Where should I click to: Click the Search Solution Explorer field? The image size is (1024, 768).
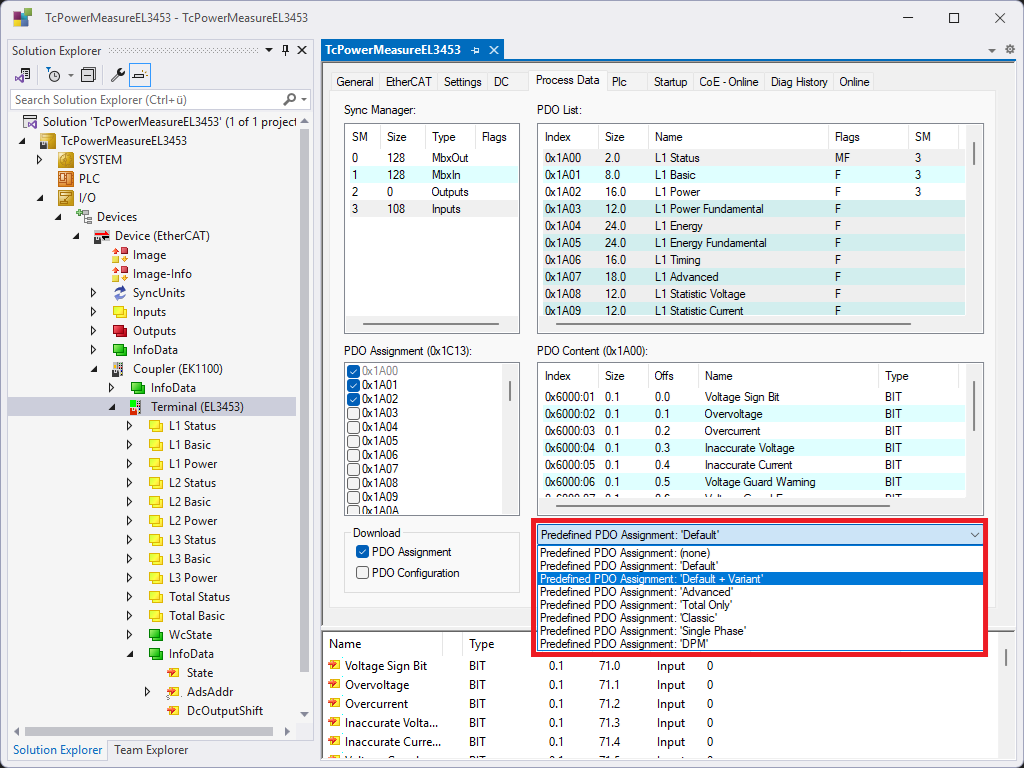(x=145, y=99)
